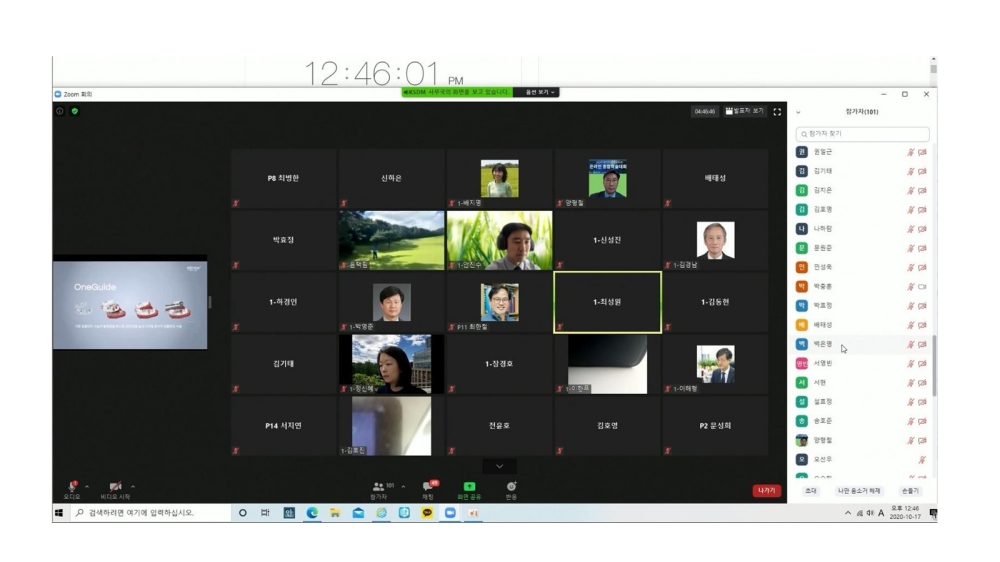This screenshot has width=1000, height=562.
Task: Switch to 발표자 보기 speaker view
Action: click(x=745, y=111)
